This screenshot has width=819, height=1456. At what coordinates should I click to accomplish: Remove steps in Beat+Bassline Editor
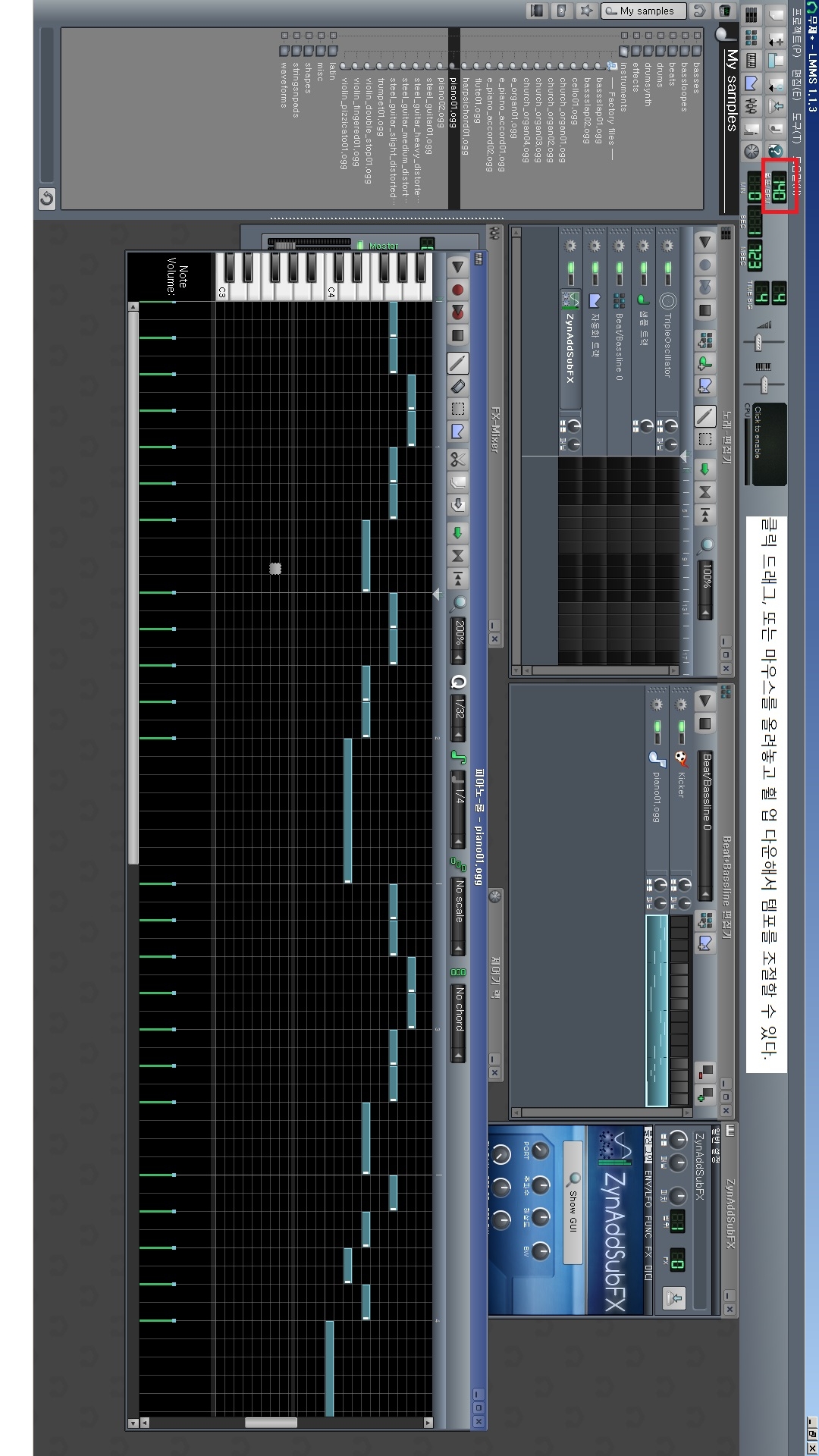coord(705,1072)
